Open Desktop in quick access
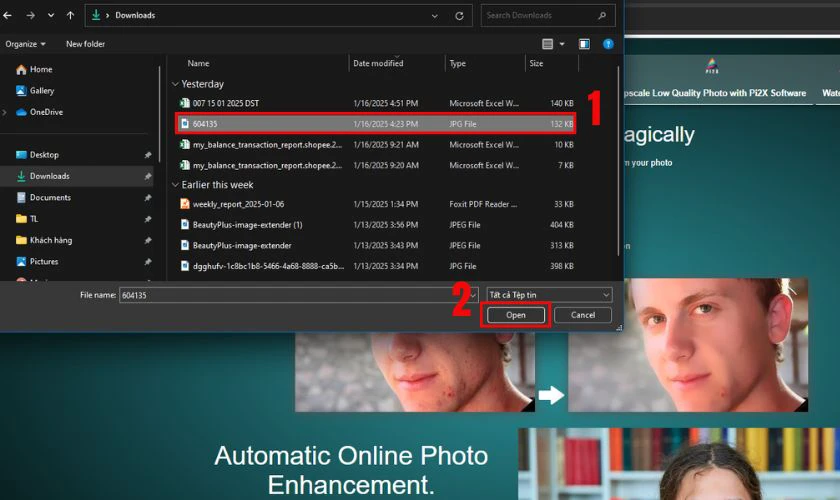The width and height of the screenshot is (840, 500). tap(38, 155)
